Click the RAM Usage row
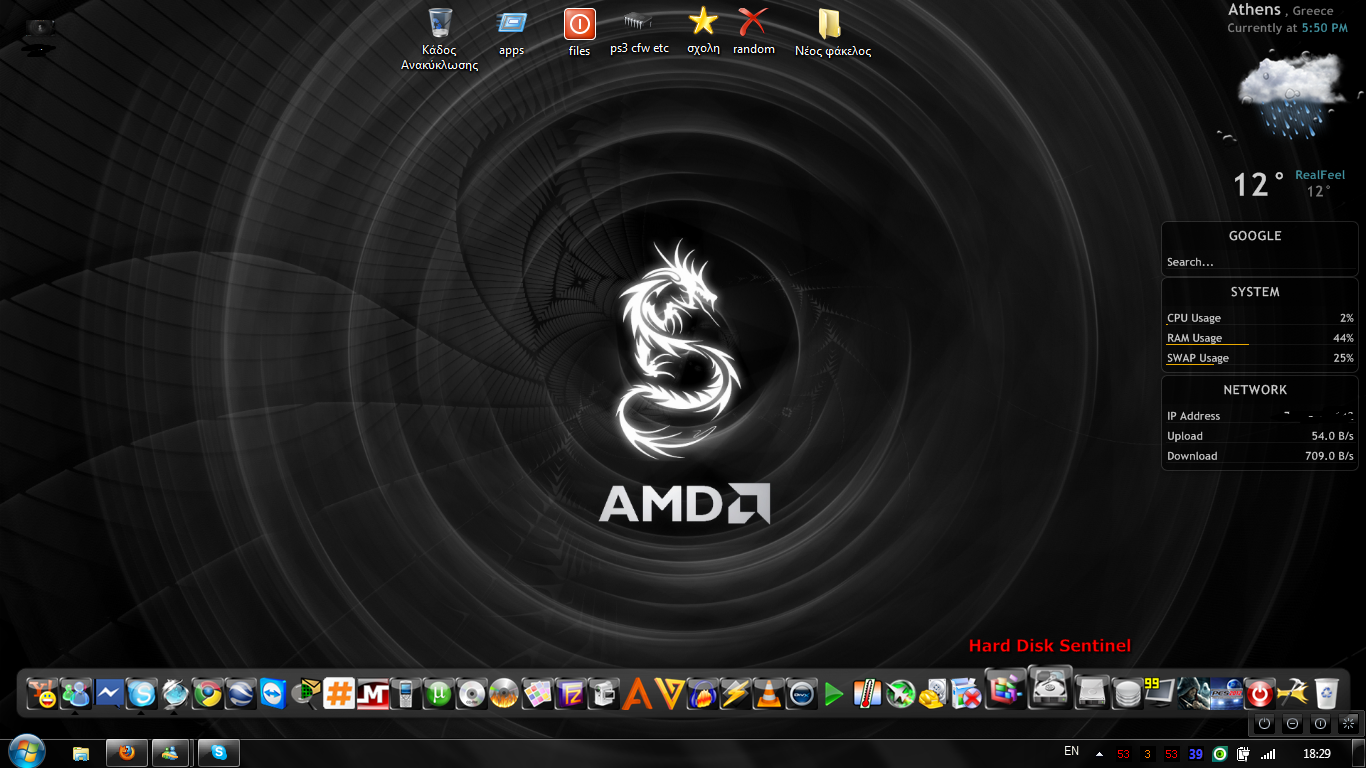Screen dimensions: 1366x768 tap(1260, 338)
